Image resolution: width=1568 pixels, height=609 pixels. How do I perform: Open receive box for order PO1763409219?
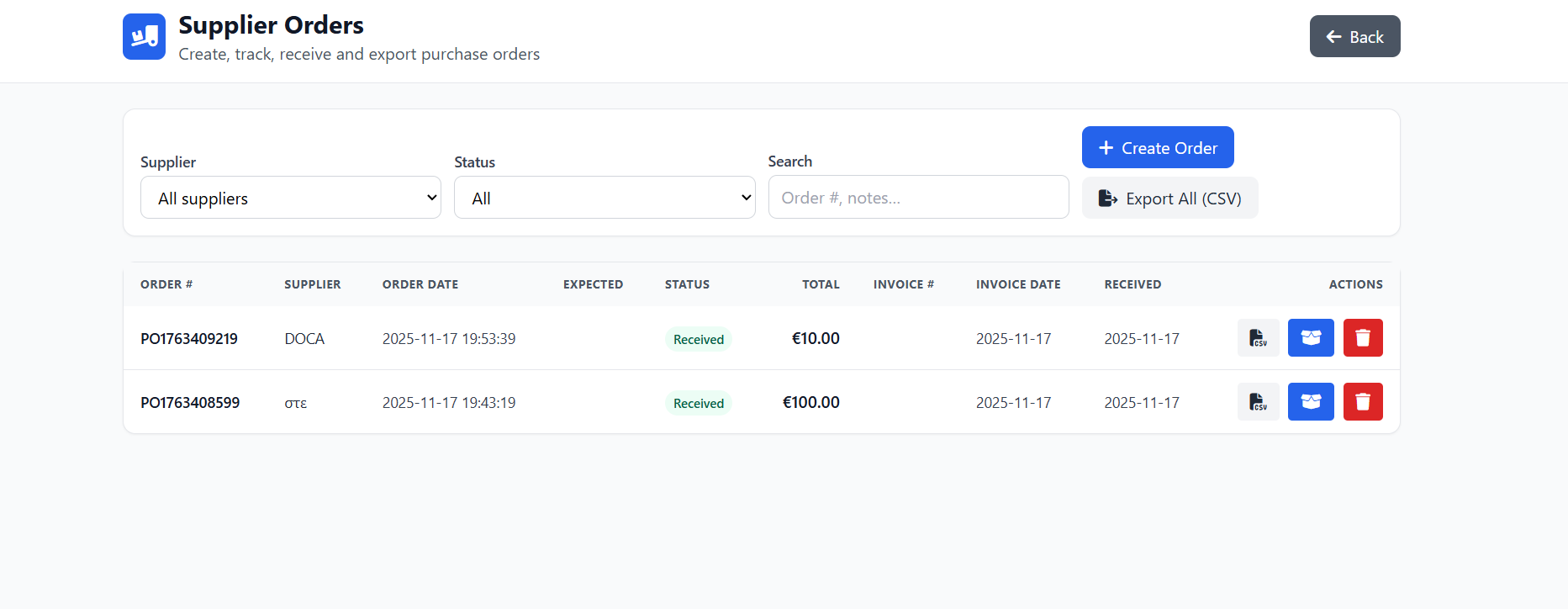click(1311, 338)
